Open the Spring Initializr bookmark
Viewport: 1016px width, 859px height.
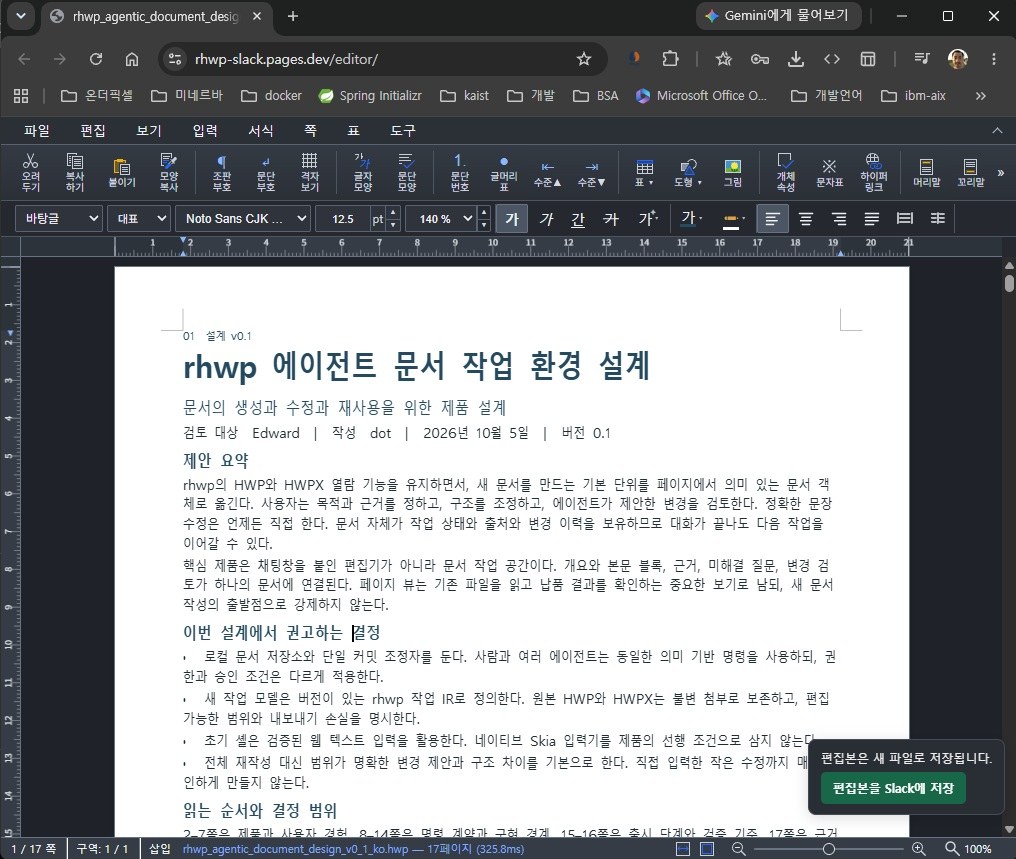pyautogui.click(x=371, y=96)
